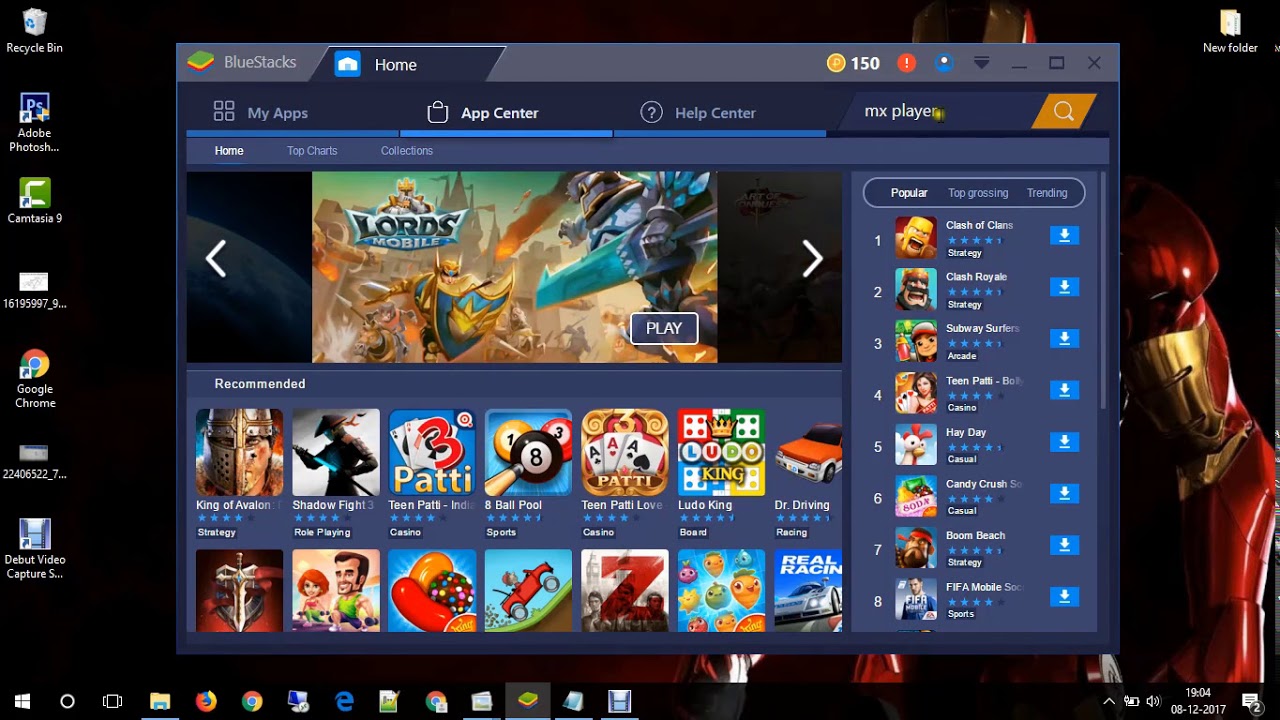This screenshot has width=1280, height=720.
Task: Open Recycle Bin on the desktop
Action: 34,30
